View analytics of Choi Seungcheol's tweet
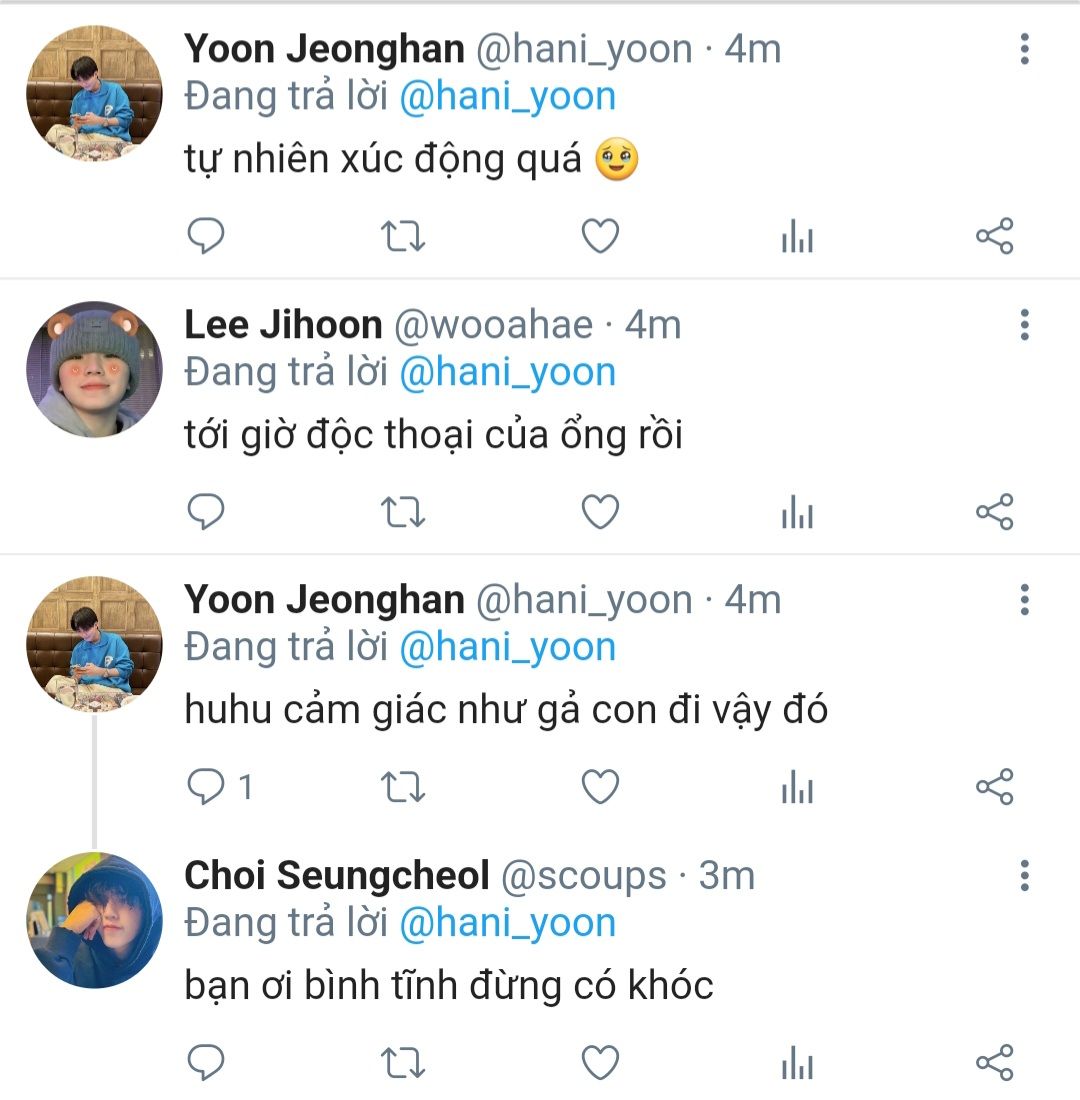The height and width of the screenshot is (1100, 1080). click(797, 1063)
